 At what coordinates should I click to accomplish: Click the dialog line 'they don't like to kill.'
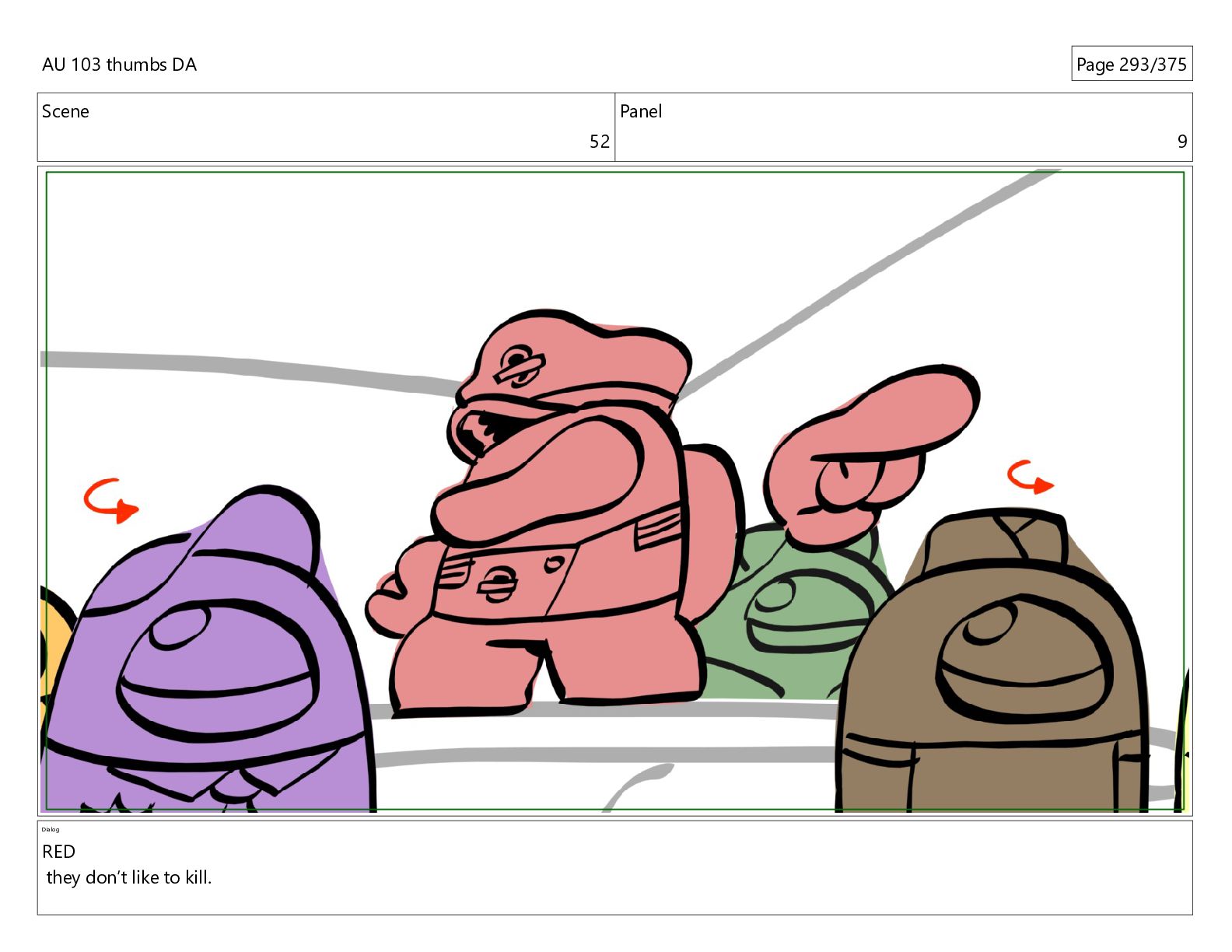pyautogui.click(x=129, y=877)
